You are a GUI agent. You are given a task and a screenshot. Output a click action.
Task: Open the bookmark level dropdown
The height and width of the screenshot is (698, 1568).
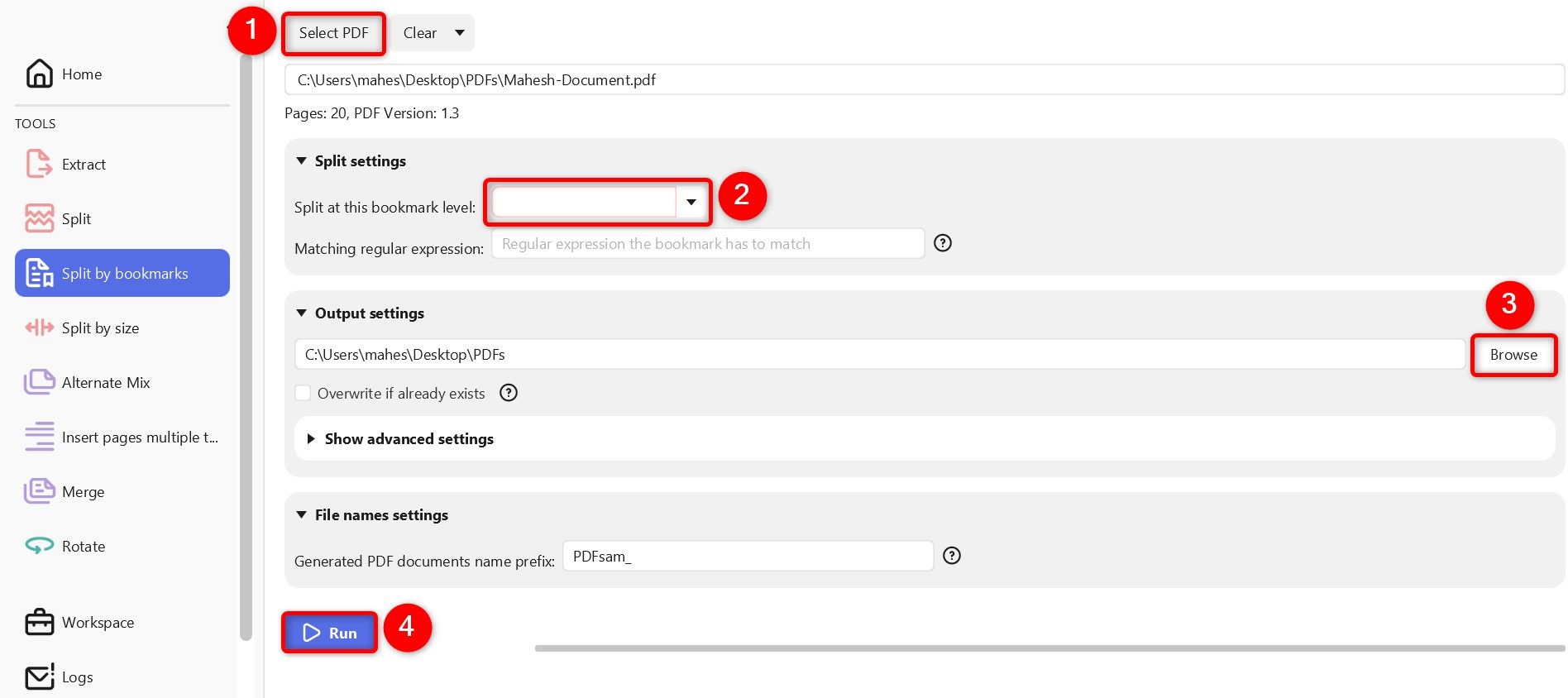[x=691, y=202]
